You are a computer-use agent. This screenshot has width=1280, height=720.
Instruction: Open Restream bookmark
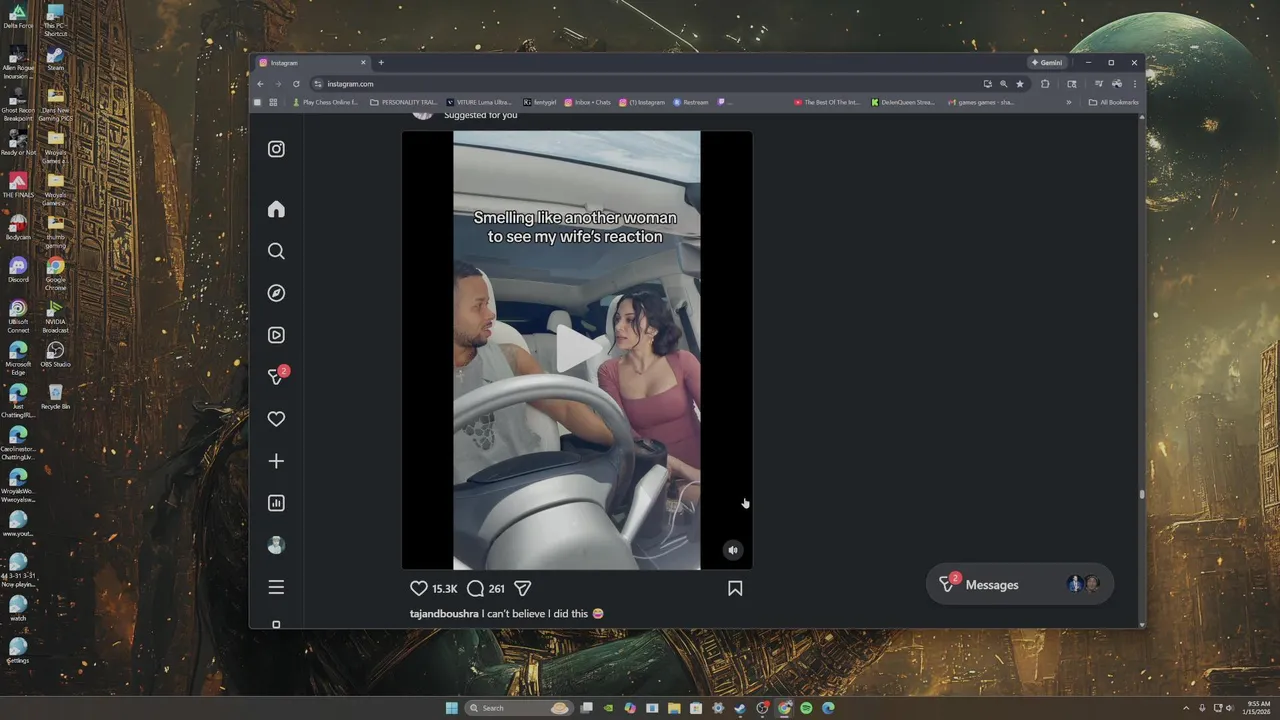pos(690,102)
